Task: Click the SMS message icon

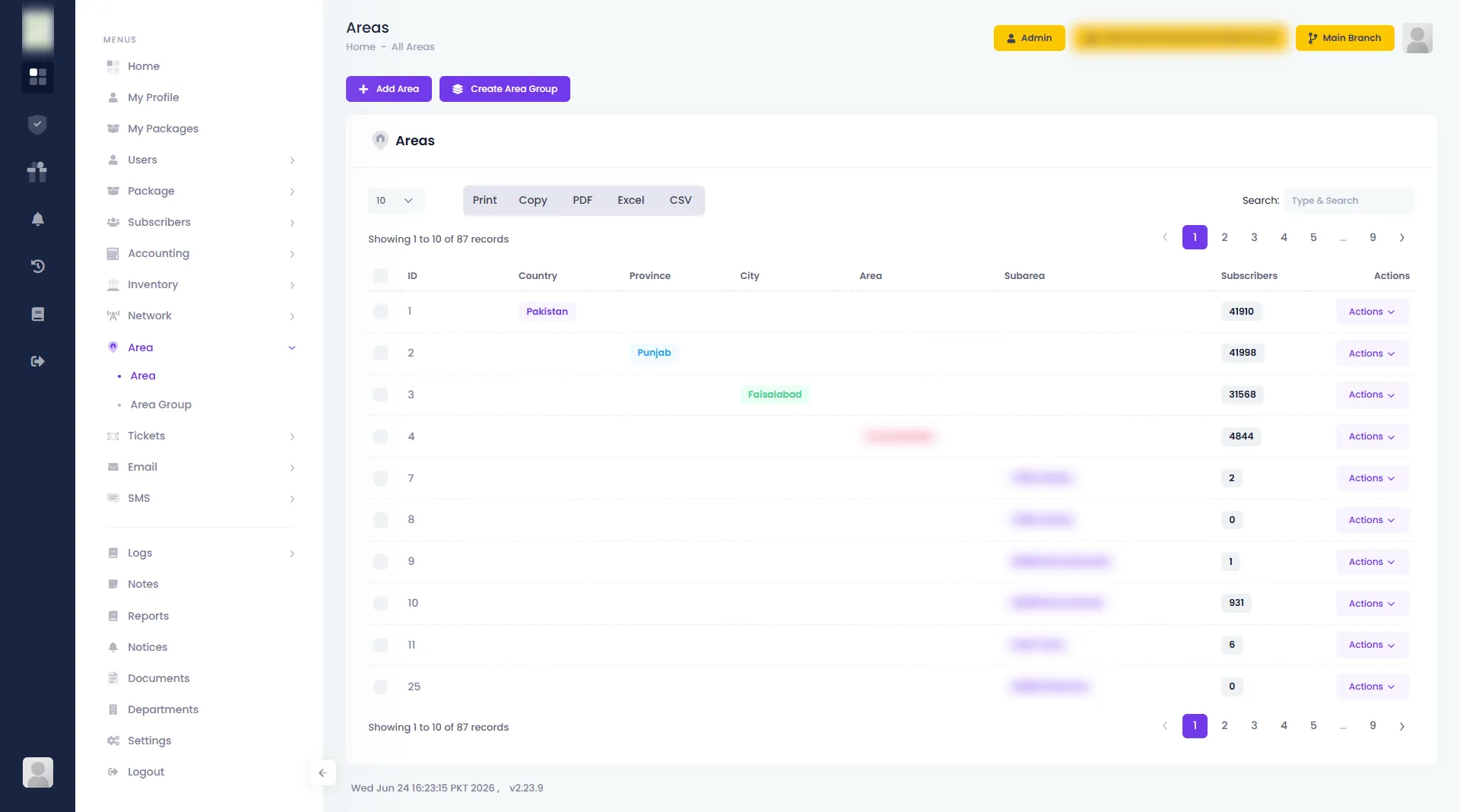Action: (x=113, y=498)
